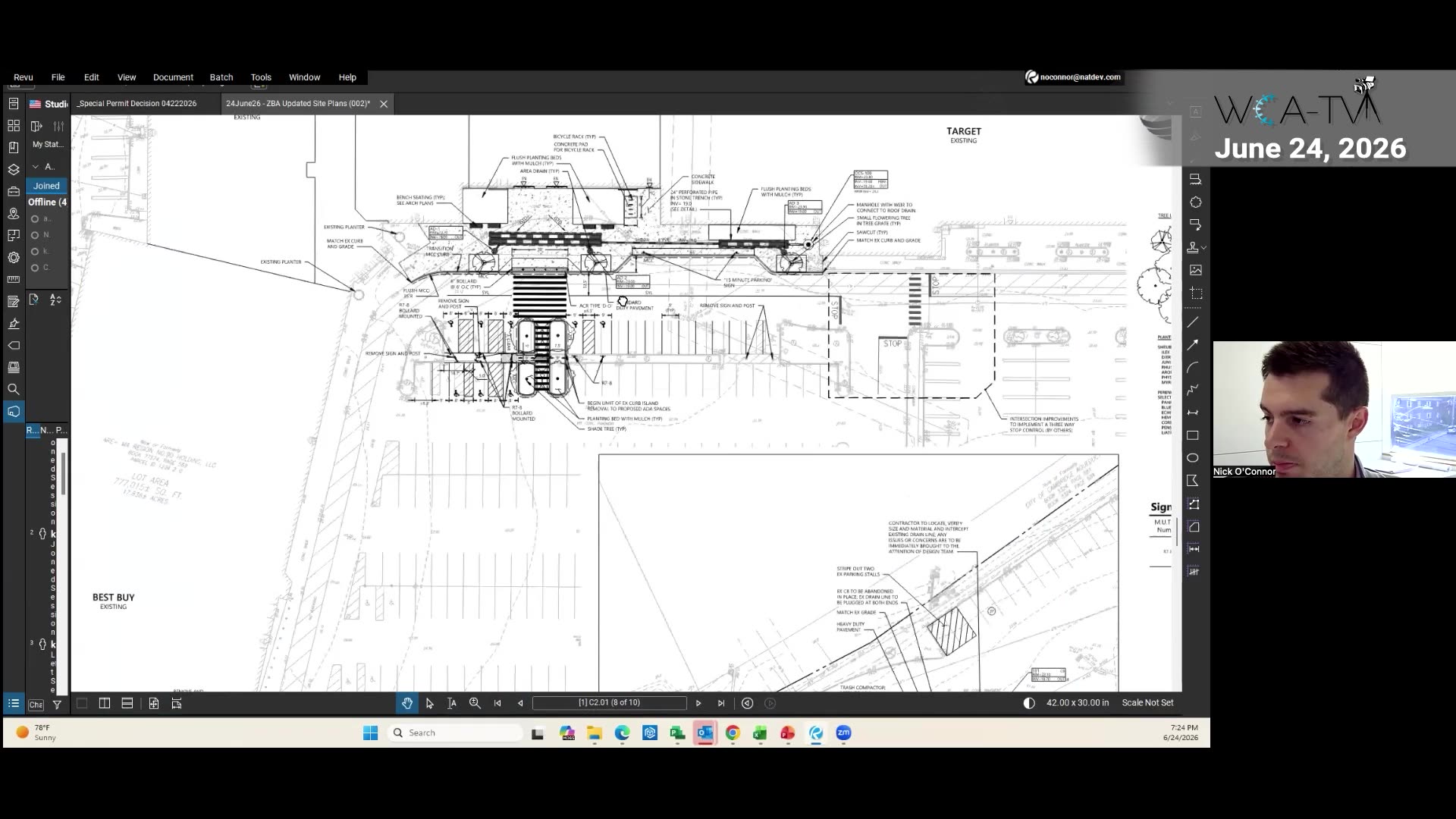Go to the first page
Viewport: 1456px width, 819px height.
(497, 703)
